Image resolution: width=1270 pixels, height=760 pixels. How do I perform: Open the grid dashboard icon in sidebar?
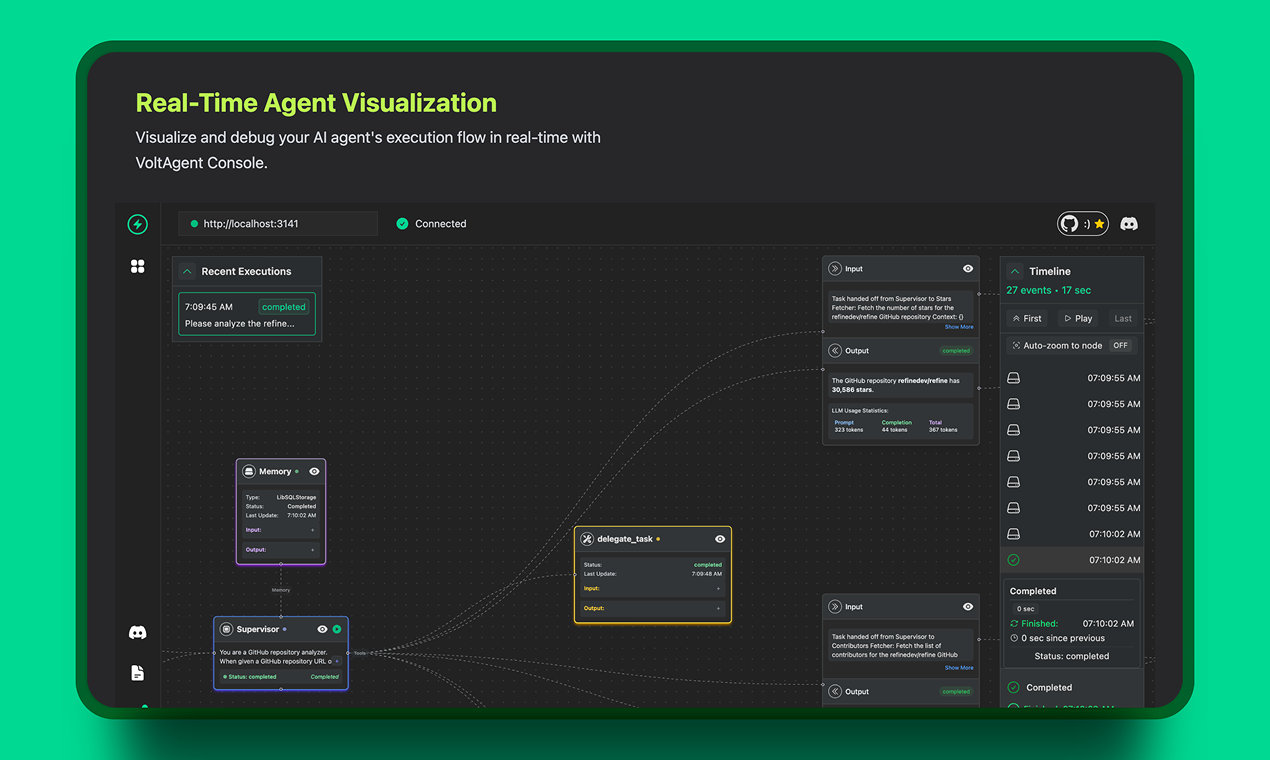point(138,266)
